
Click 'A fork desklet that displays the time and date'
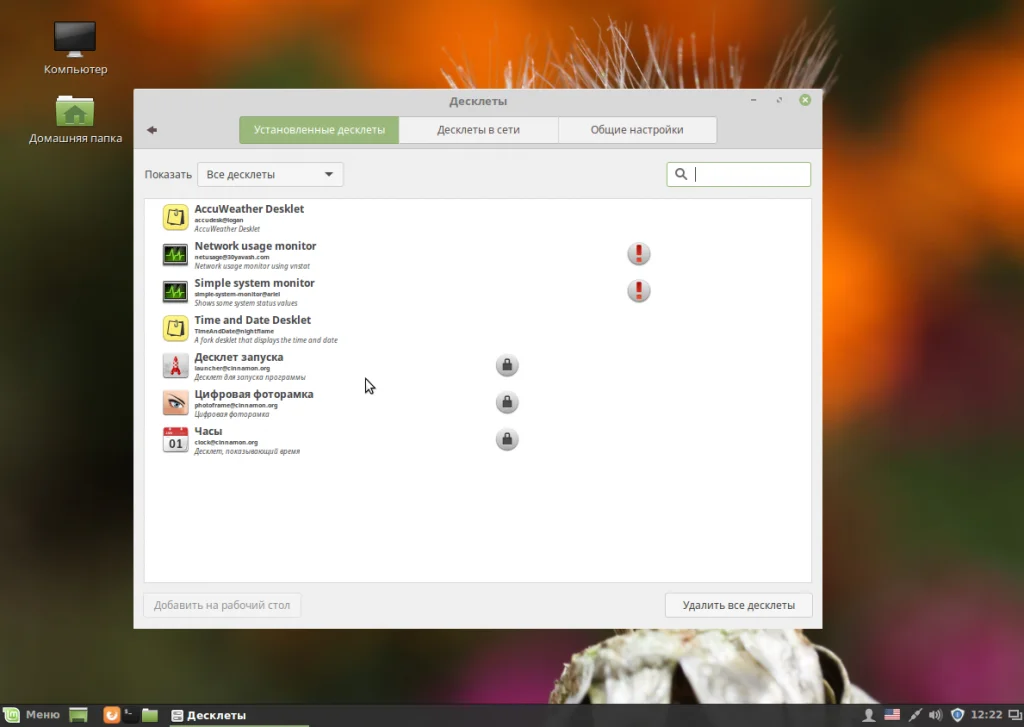[x=266, y=340]
